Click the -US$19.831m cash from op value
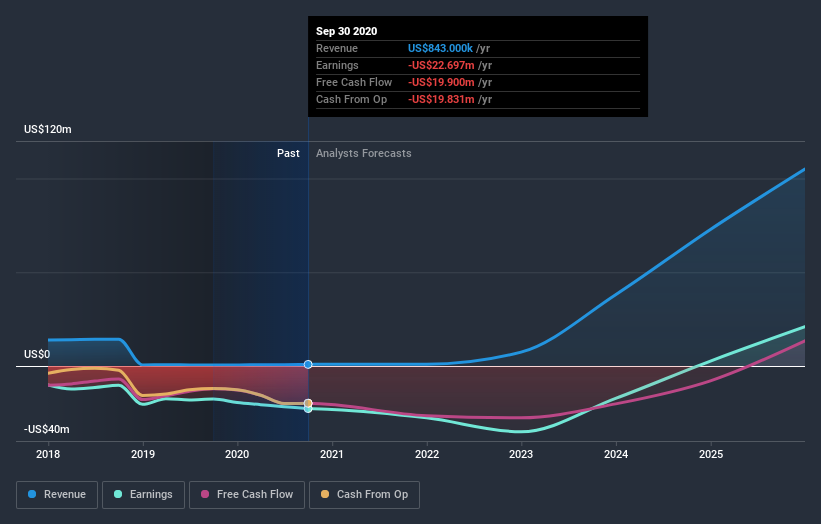The image size is (821, 524). [x=441, y=99]
